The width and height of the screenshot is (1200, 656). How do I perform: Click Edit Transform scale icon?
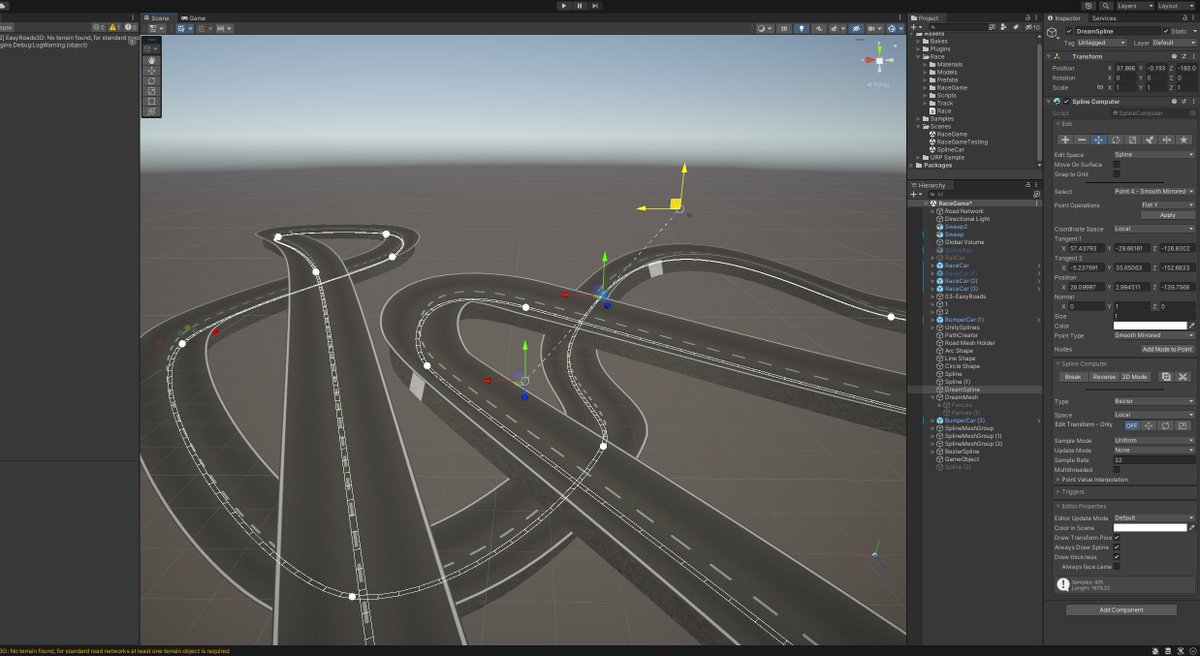[1183, 425]
